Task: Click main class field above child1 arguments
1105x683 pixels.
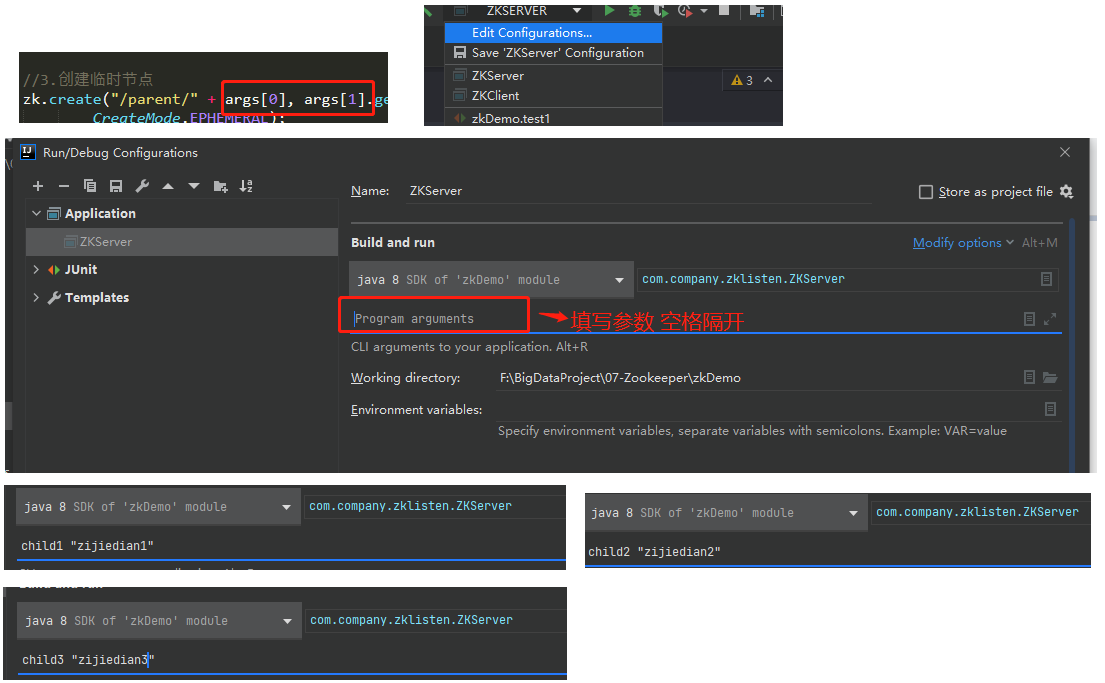Action: 435,506
